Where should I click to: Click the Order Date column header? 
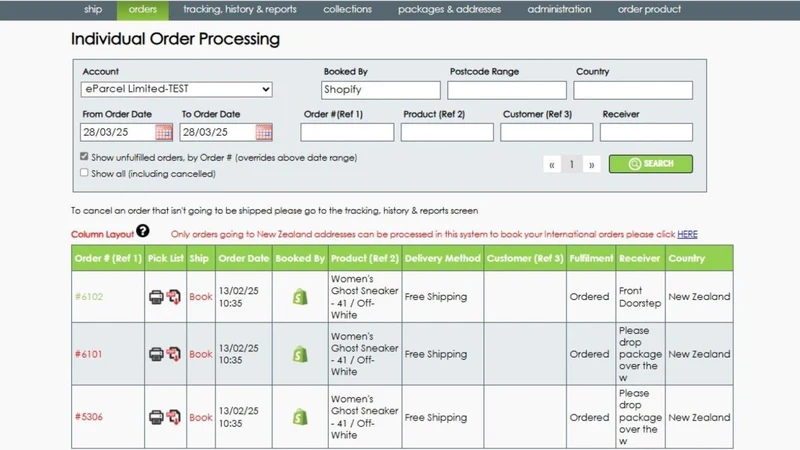click(243, 258)
